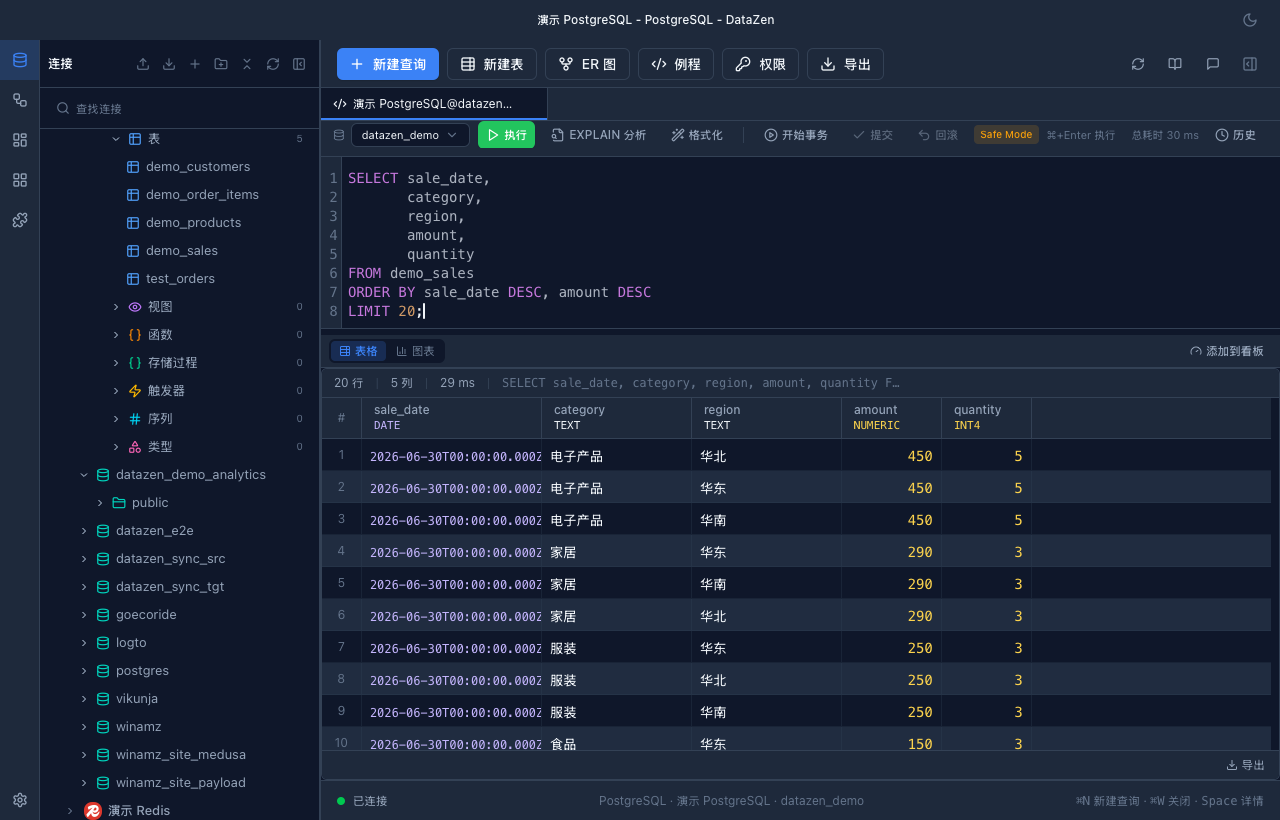Click the upload/export connections icon in the 连接 header
Viewport: 1280px width, 820px height.
pos(143,64)
